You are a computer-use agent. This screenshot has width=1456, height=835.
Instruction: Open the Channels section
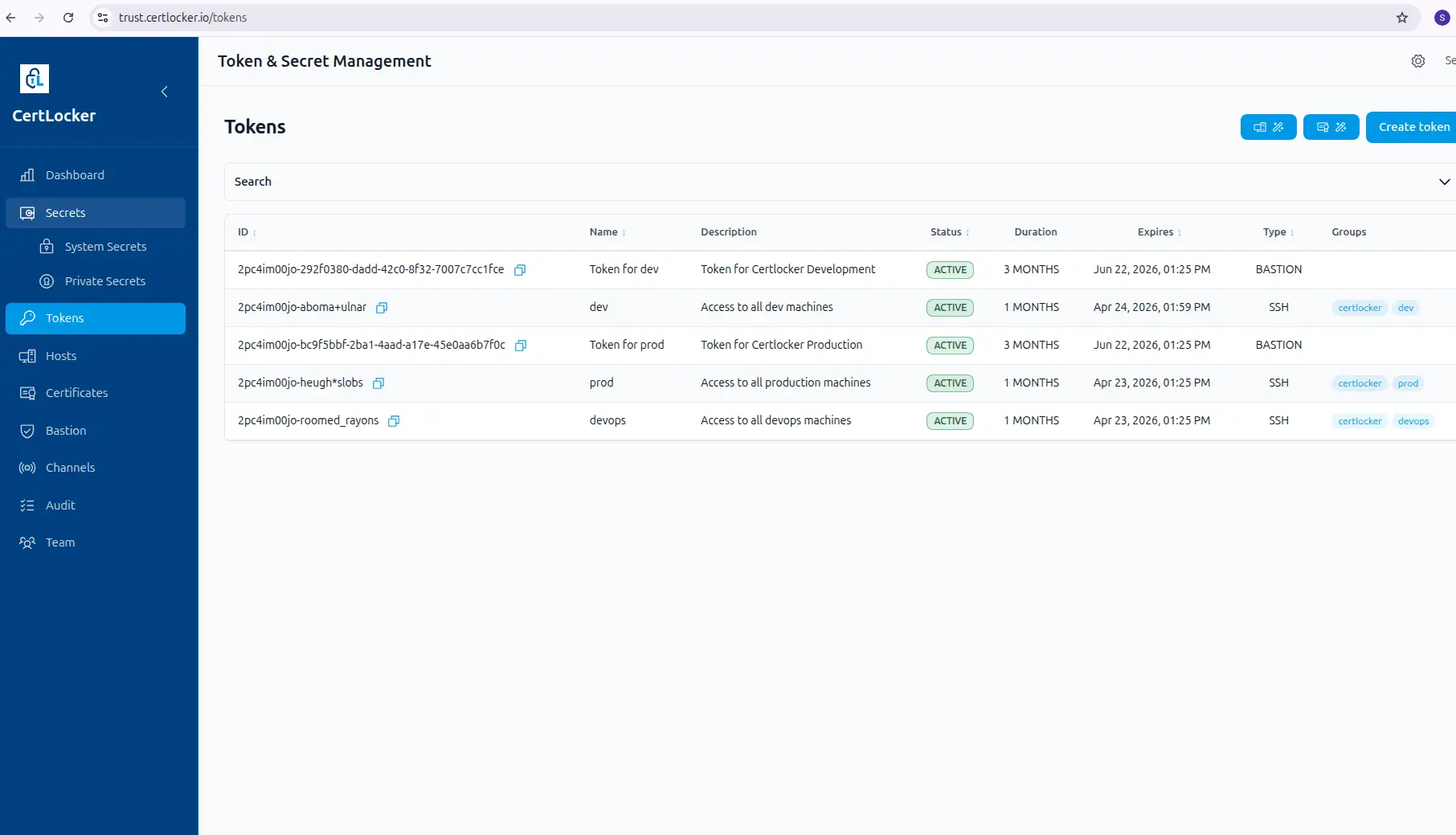[96, 468]
